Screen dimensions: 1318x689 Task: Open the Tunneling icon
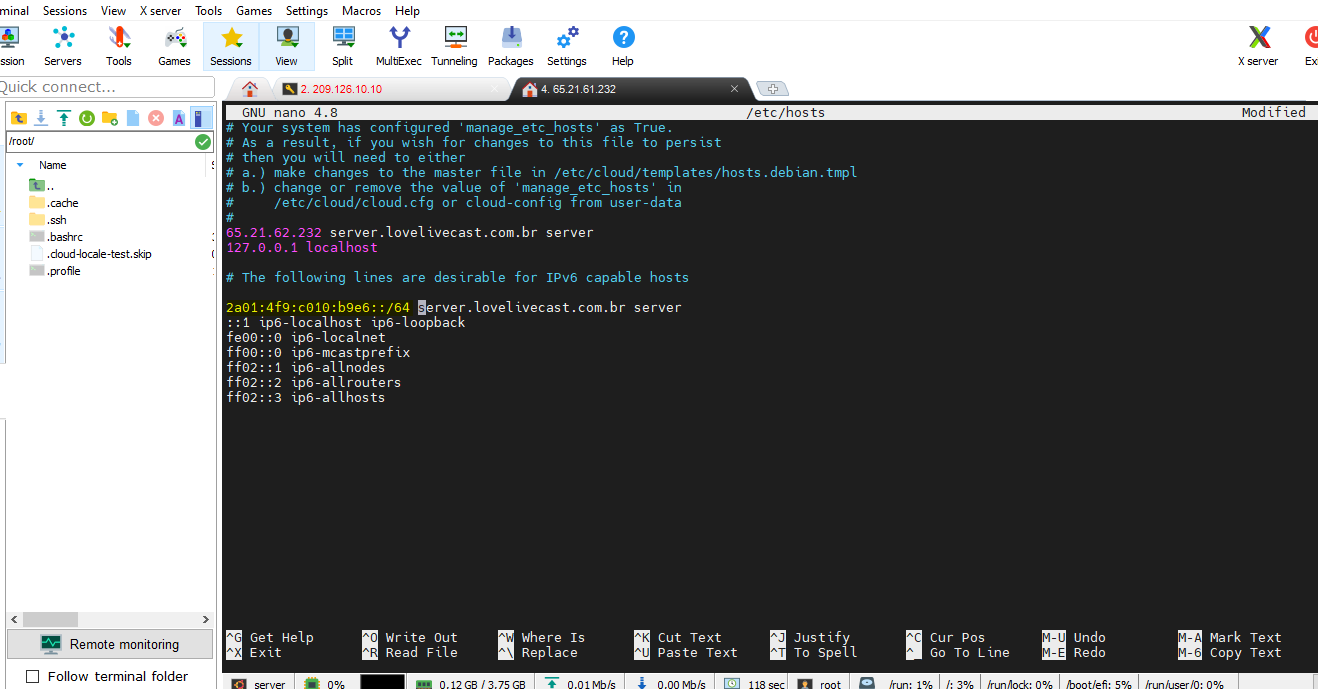(x=455, y=46)
